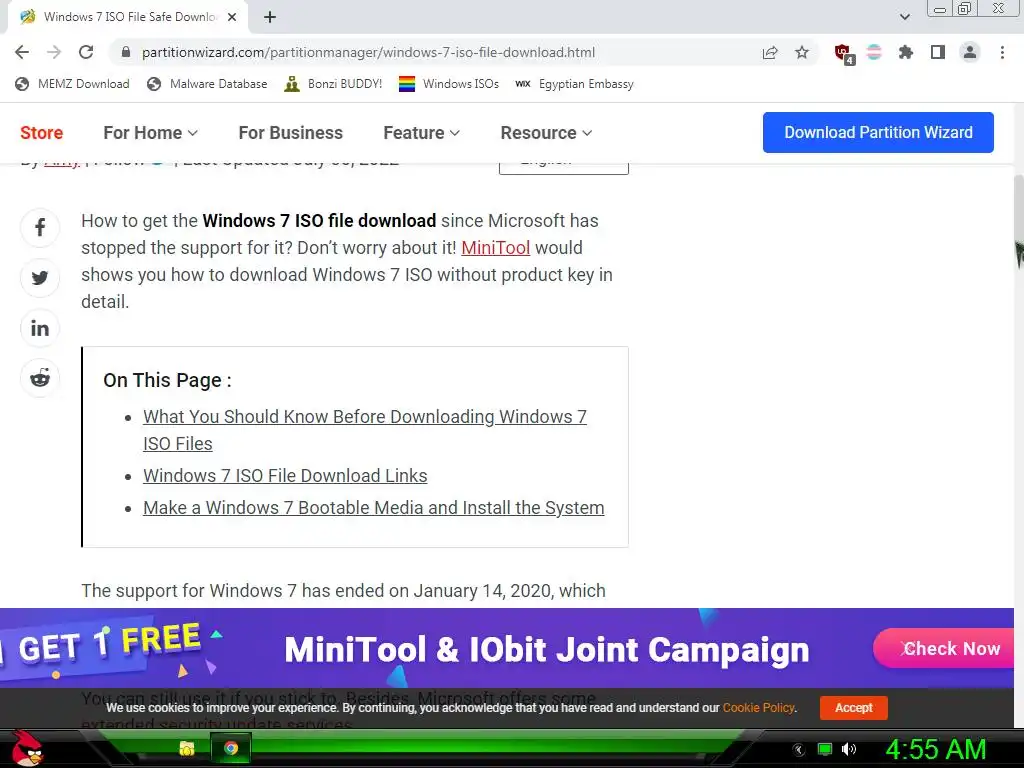Click the 4:55 AM taskbar clock
The image size is (1024, 768).
pos(935,749)
